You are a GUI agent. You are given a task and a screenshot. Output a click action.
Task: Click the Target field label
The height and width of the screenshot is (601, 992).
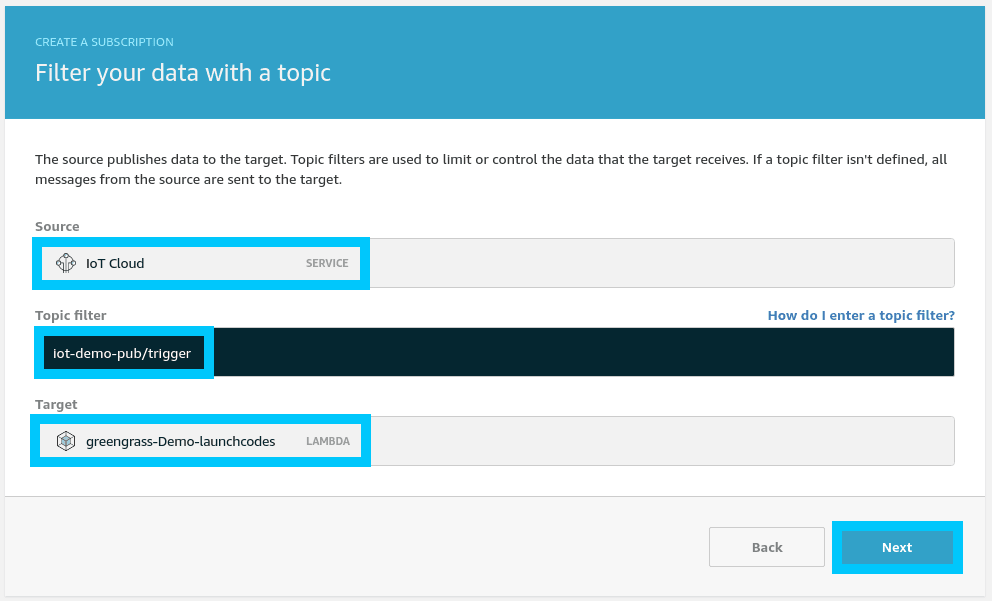(x=56, y=404)
